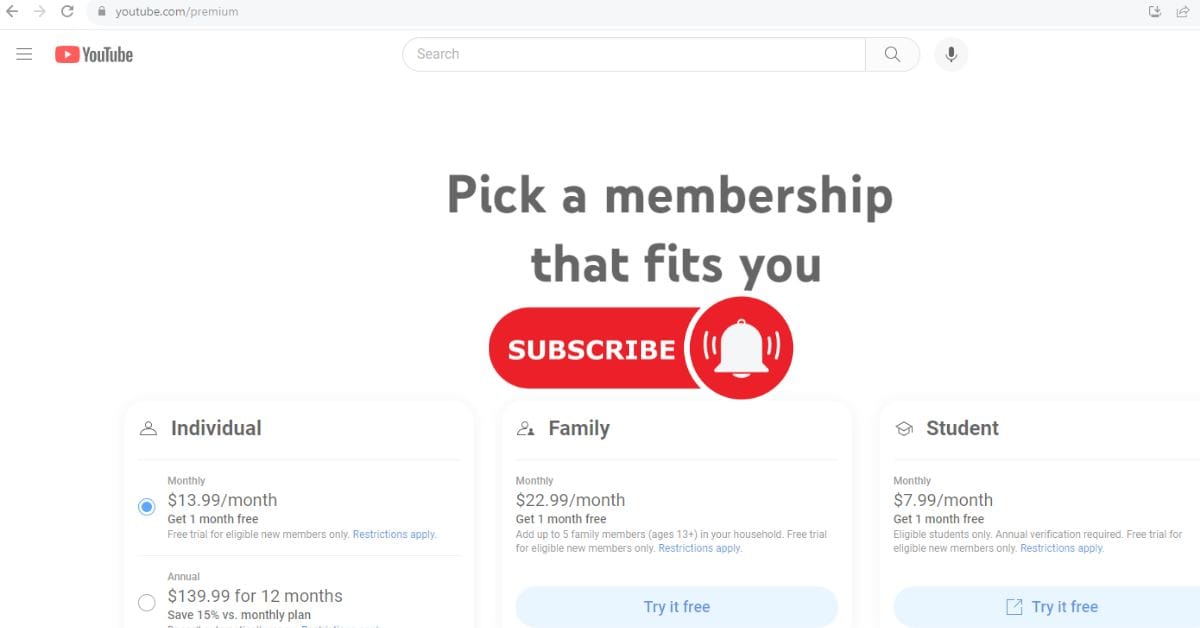The height and width of the screenshot is (628, 1200).
Task: Select the Monthly $13.99/month radio option
Action: 147,507
